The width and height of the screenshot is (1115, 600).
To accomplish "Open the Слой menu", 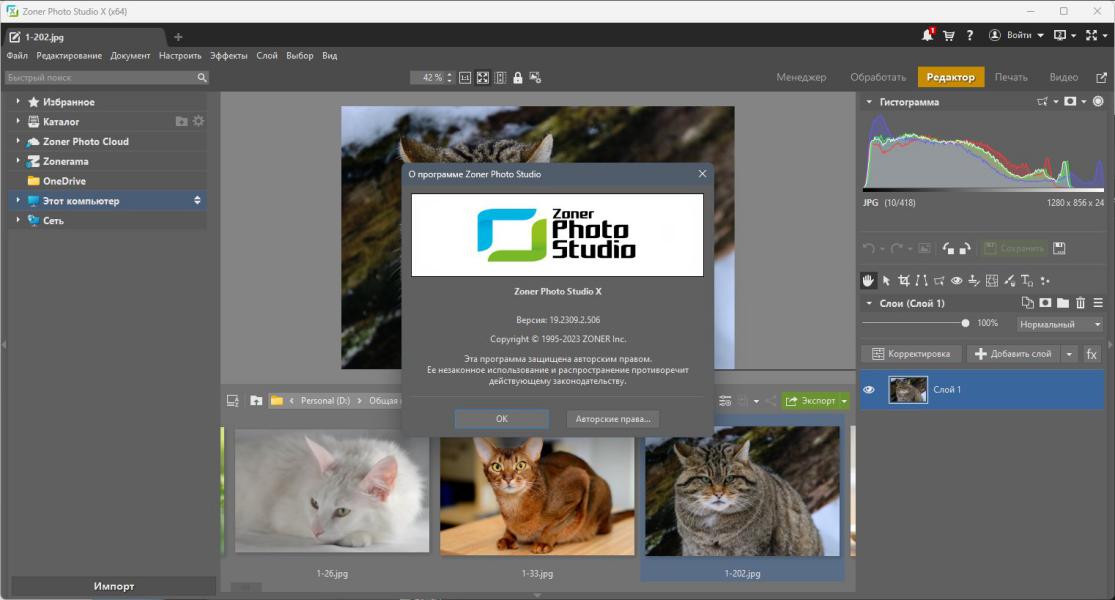I will click(267, 55).
